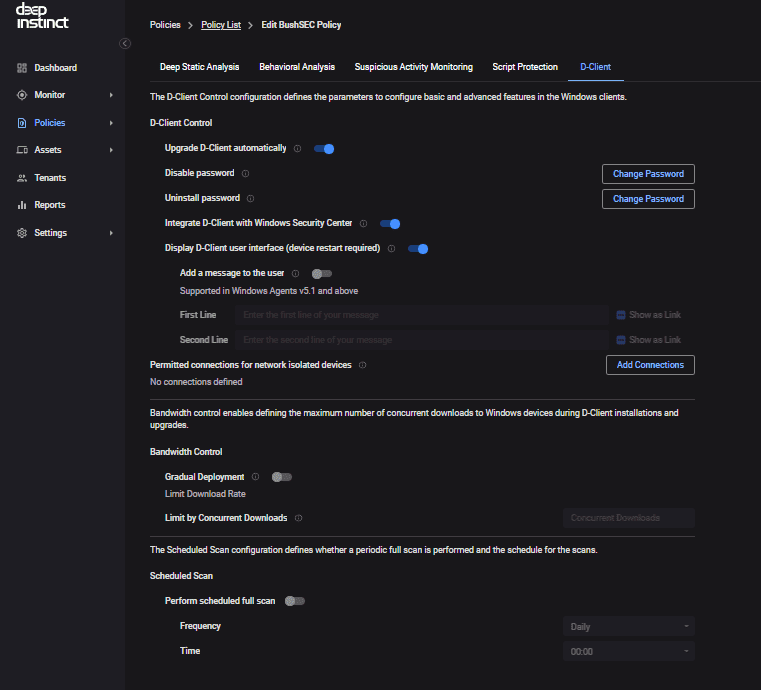
Task: Click the 'Scheduled Scan' heading
Action: coord(181,576)
